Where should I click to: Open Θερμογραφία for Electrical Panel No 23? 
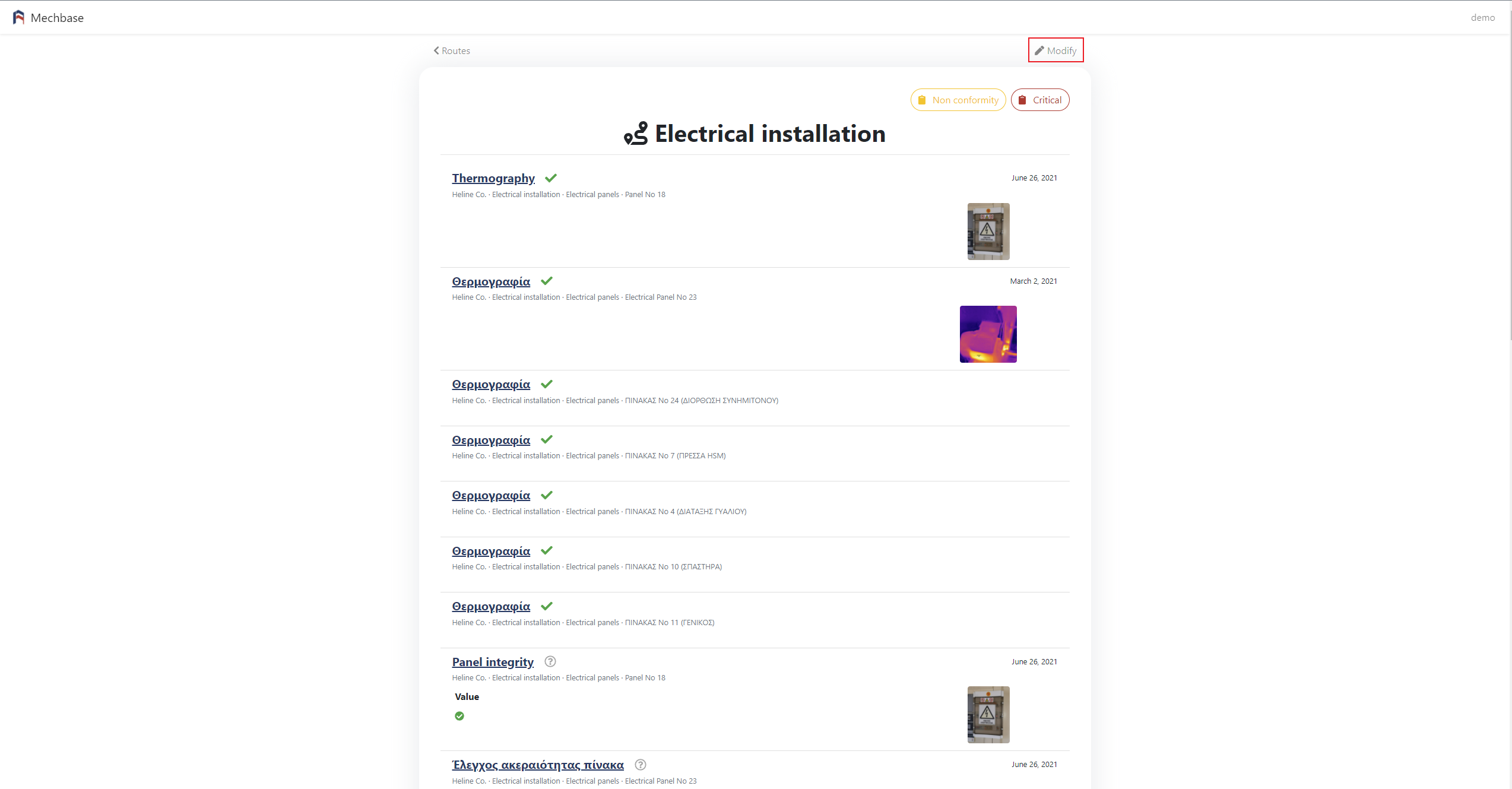pos(491,281)
